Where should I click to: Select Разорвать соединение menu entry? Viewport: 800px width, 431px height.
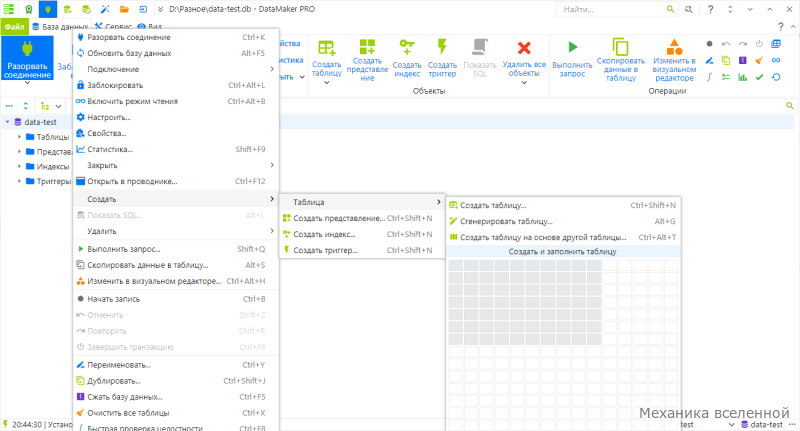coord(177,37)
